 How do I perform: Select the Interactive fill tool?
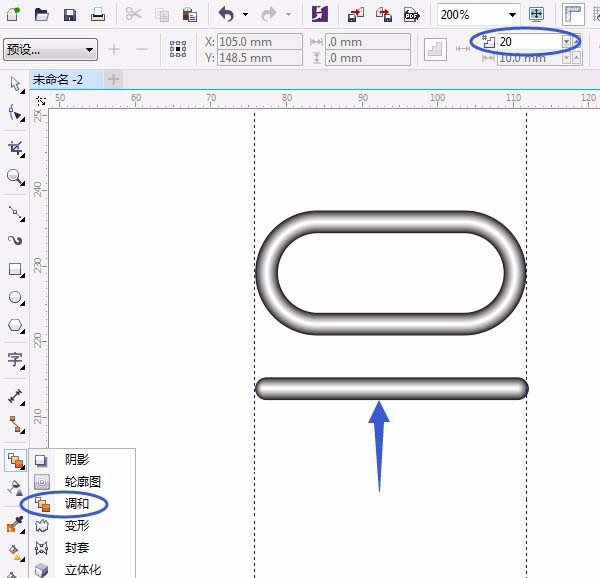coord(15,552)
